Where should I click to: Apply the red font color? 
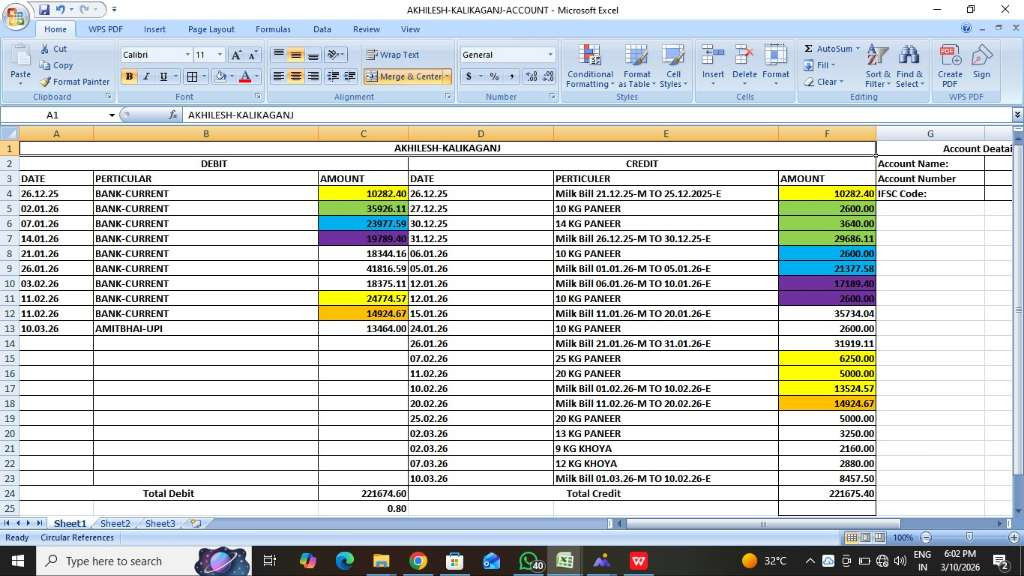[x=245, y=76]
